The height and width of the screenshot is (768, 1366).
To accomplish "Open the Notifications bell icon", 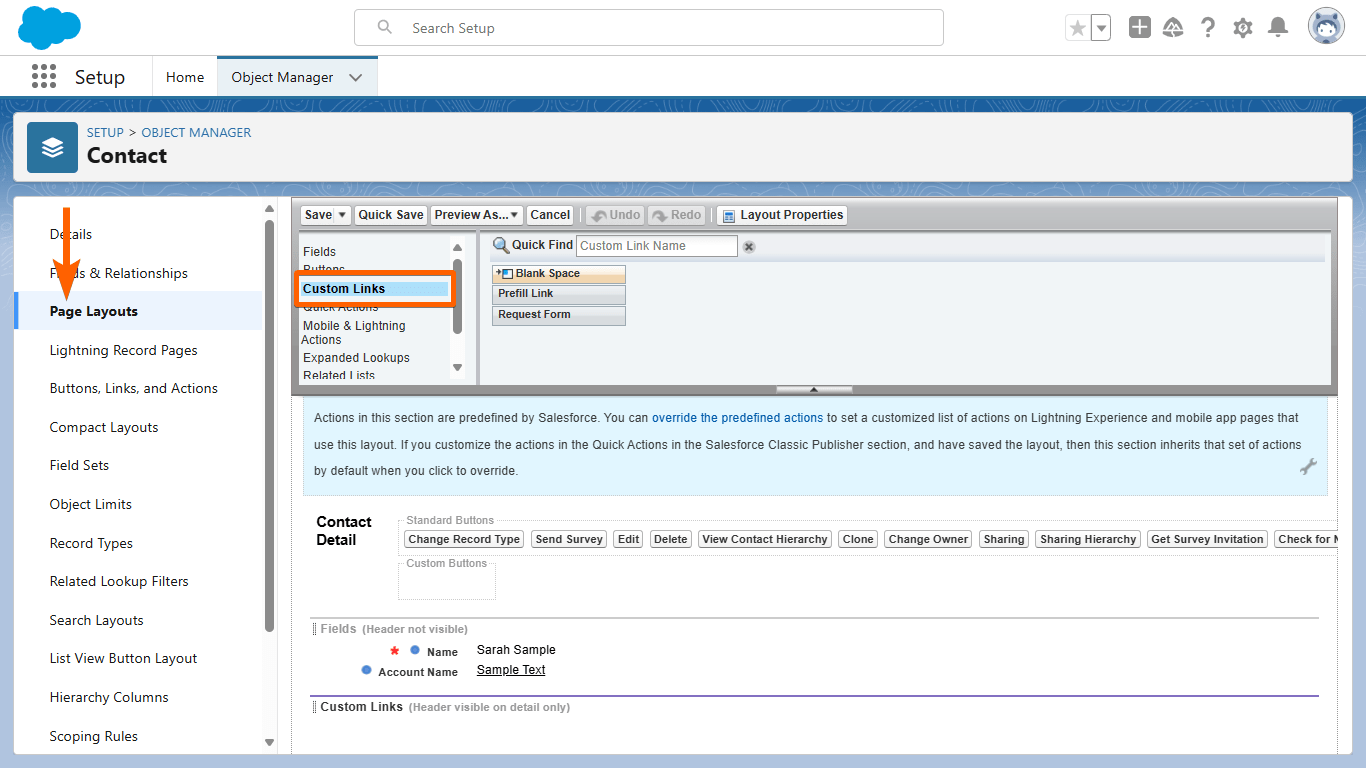I will tap(1277, 28).
